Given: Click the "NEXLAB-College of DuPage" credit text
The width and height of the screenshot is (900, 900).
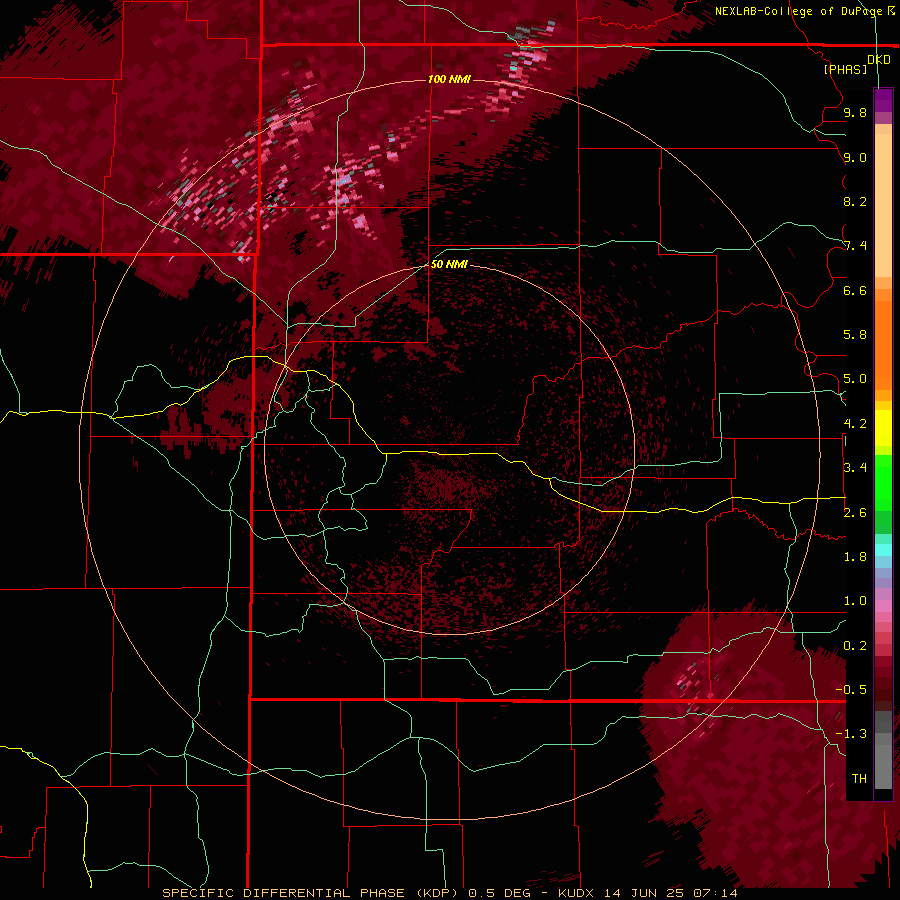Looking at the screenshot, I should click(798, 11).
